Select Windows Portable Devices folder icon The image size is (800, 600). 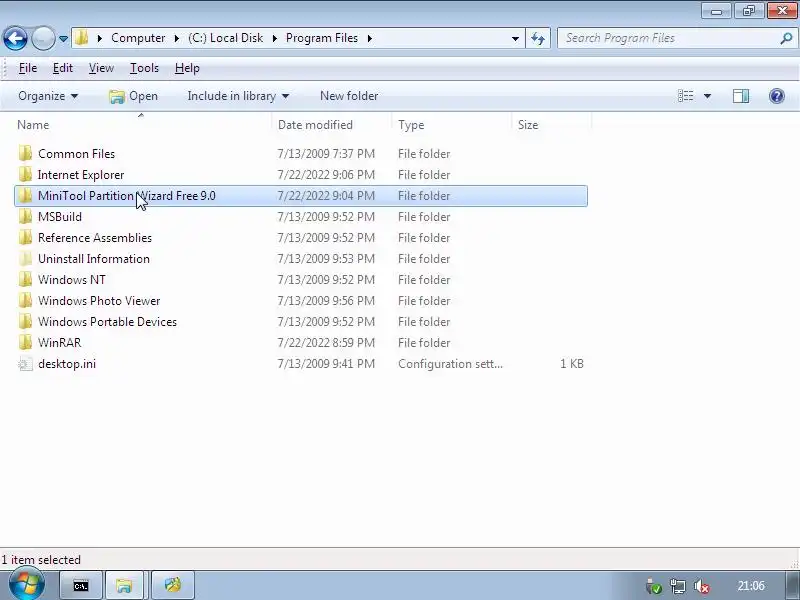click(25, 321)
